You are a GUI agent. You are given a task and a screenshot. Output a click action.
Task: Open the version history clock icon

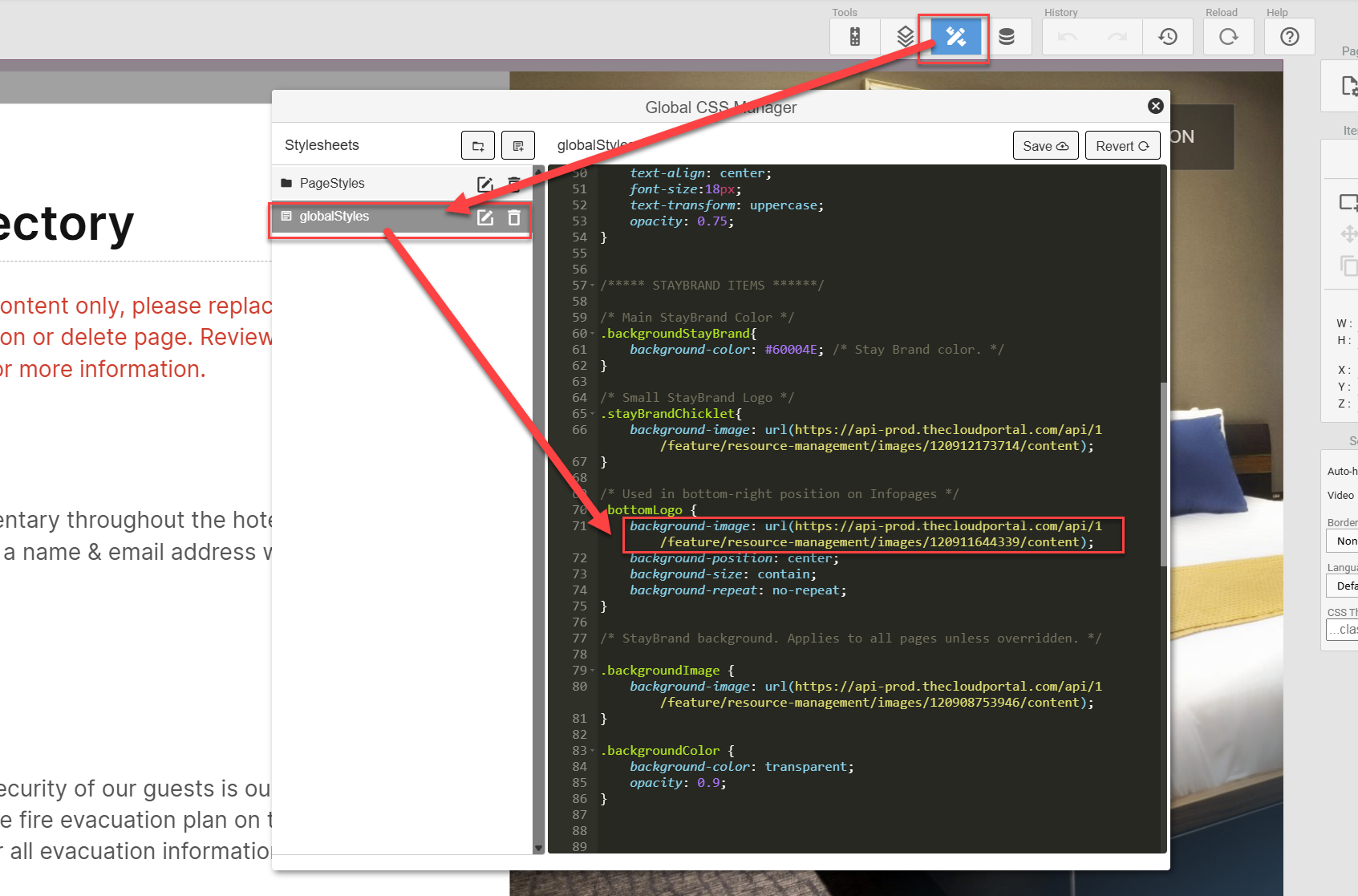(x=1168, y=37)
